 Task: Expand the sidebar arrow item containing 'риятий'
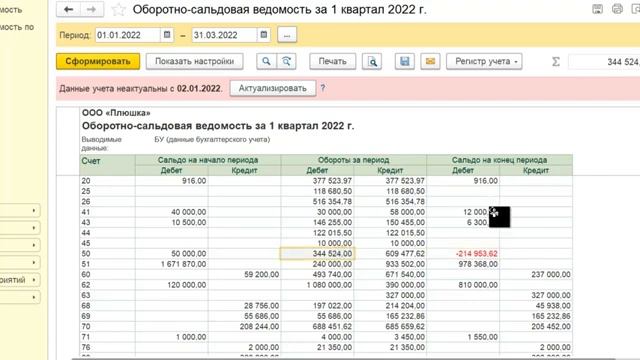tap(20, 280)
